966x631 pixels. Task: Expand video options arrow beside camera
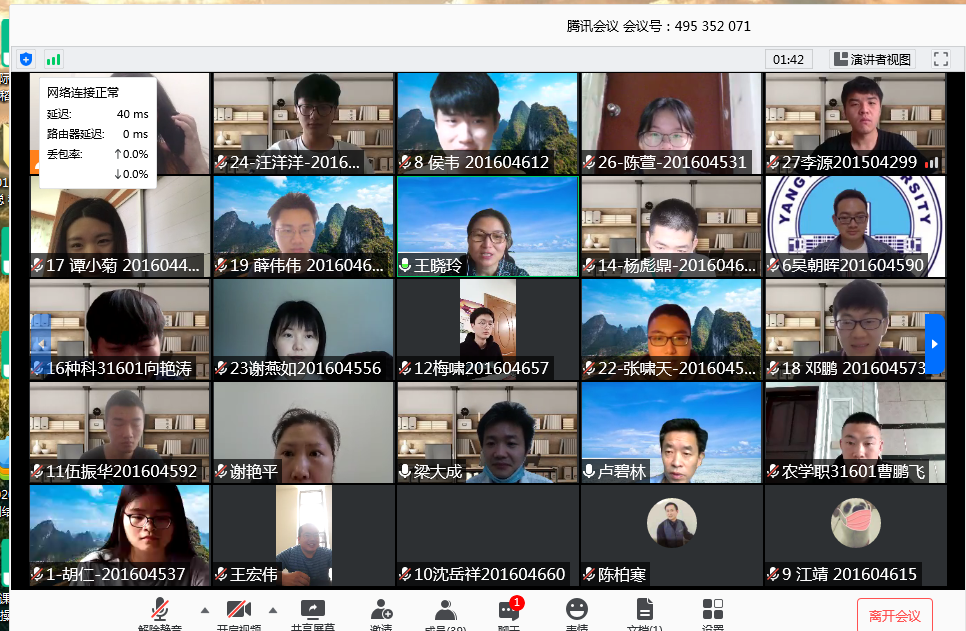(x=273, y=609)
